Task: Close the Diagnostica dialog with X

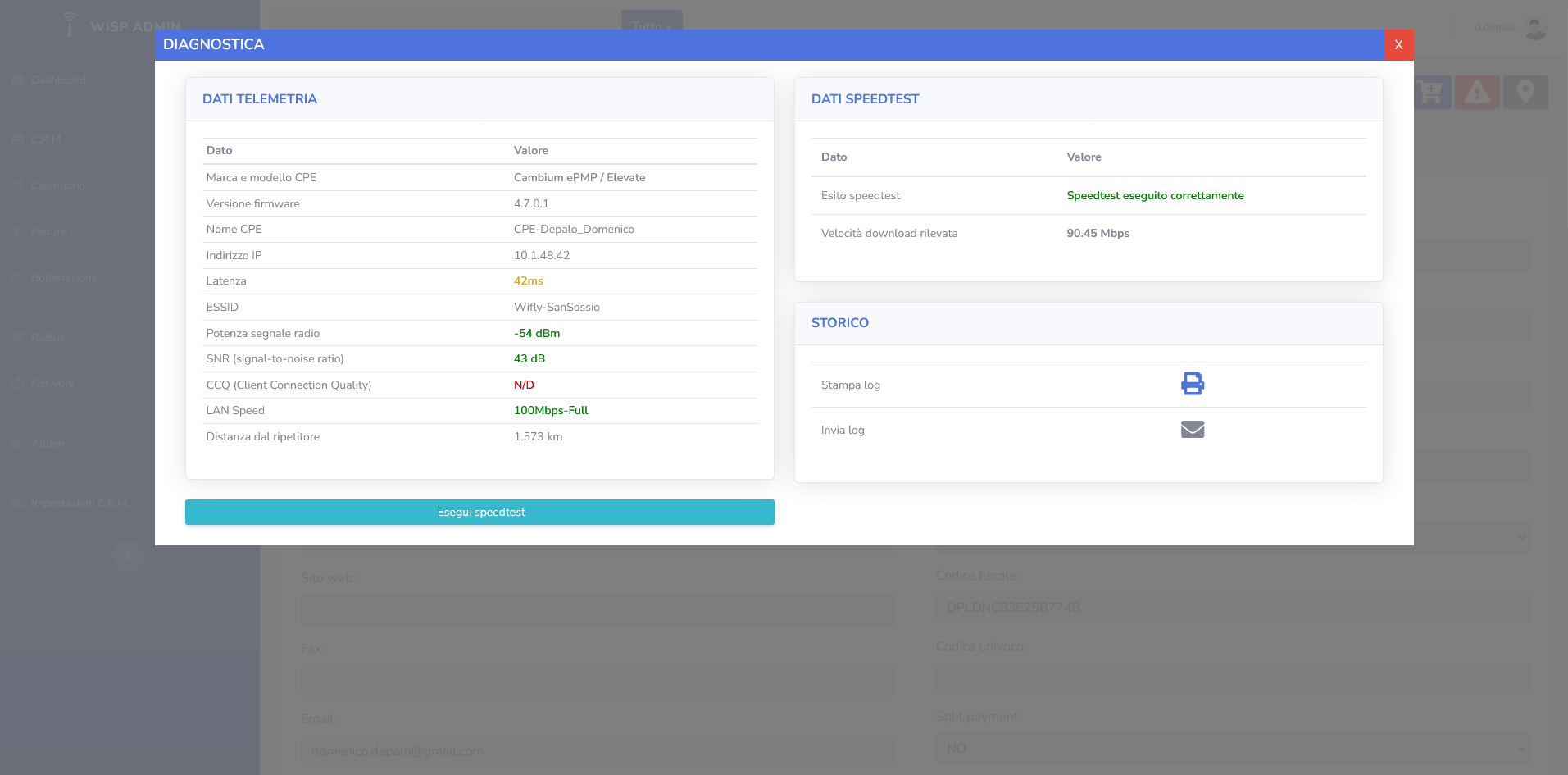Action: click(1399, 45)
